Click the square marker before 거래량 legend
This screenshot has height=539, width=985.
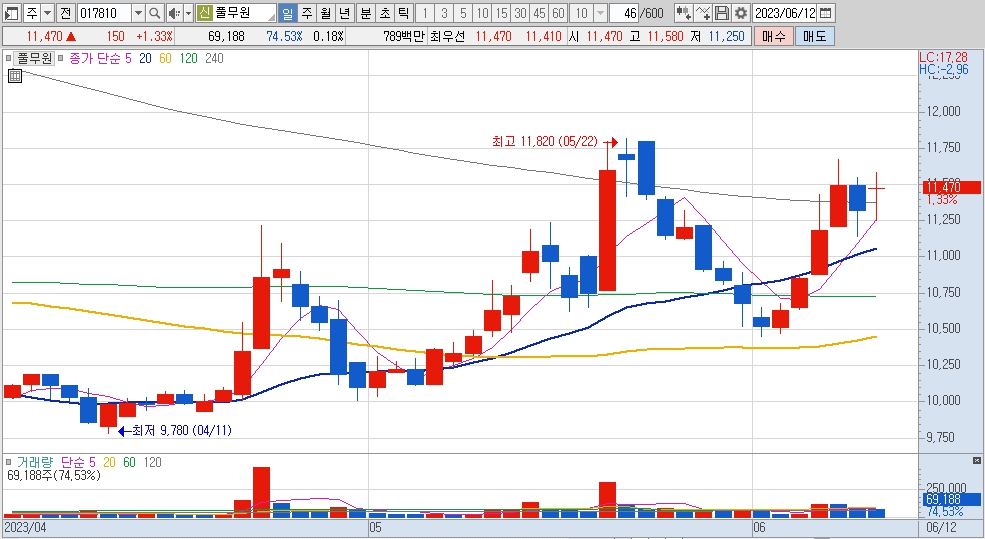[8, 462]
